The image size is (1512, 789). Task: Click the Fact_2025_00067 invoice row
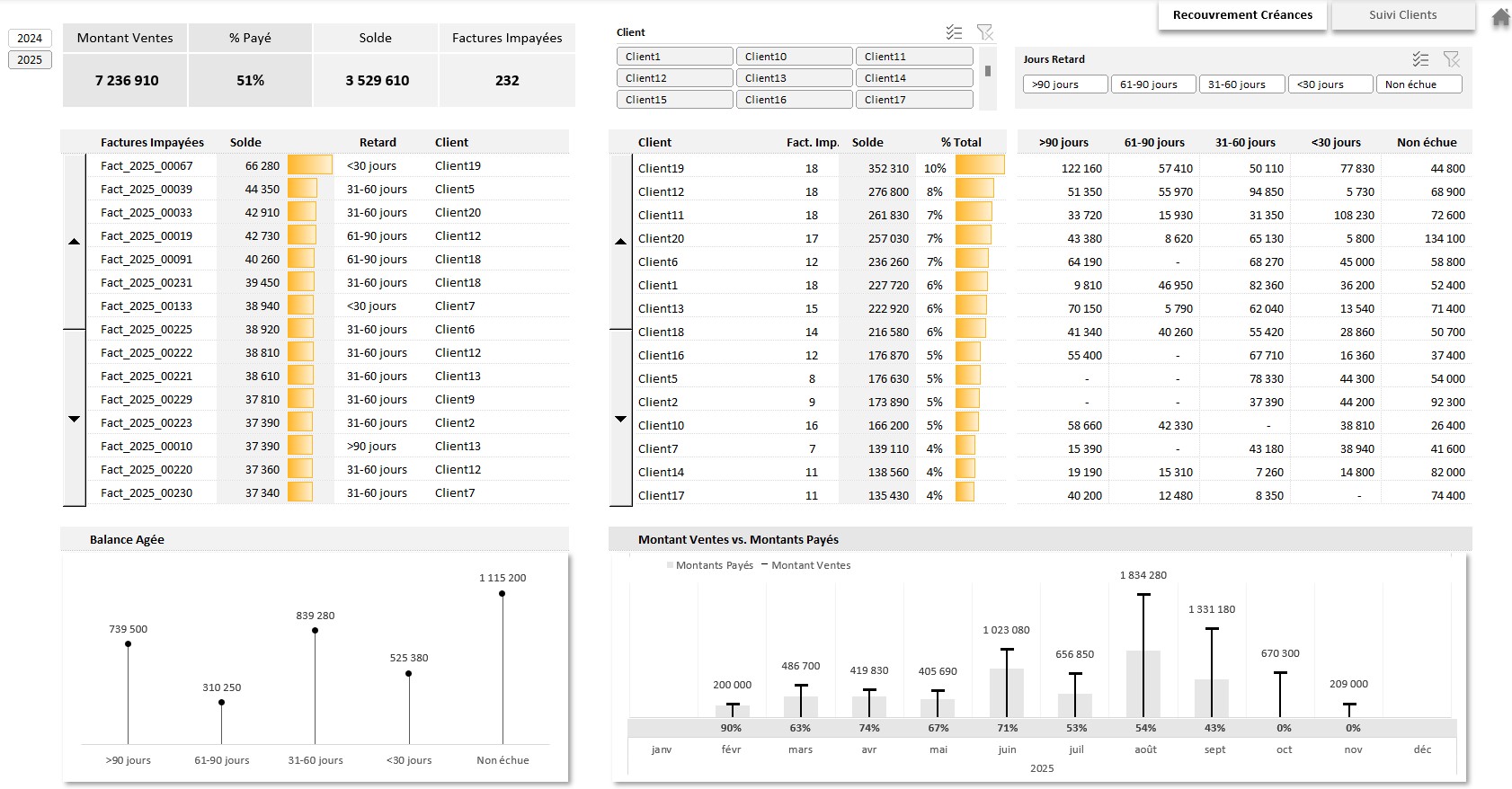coord(147,166)
